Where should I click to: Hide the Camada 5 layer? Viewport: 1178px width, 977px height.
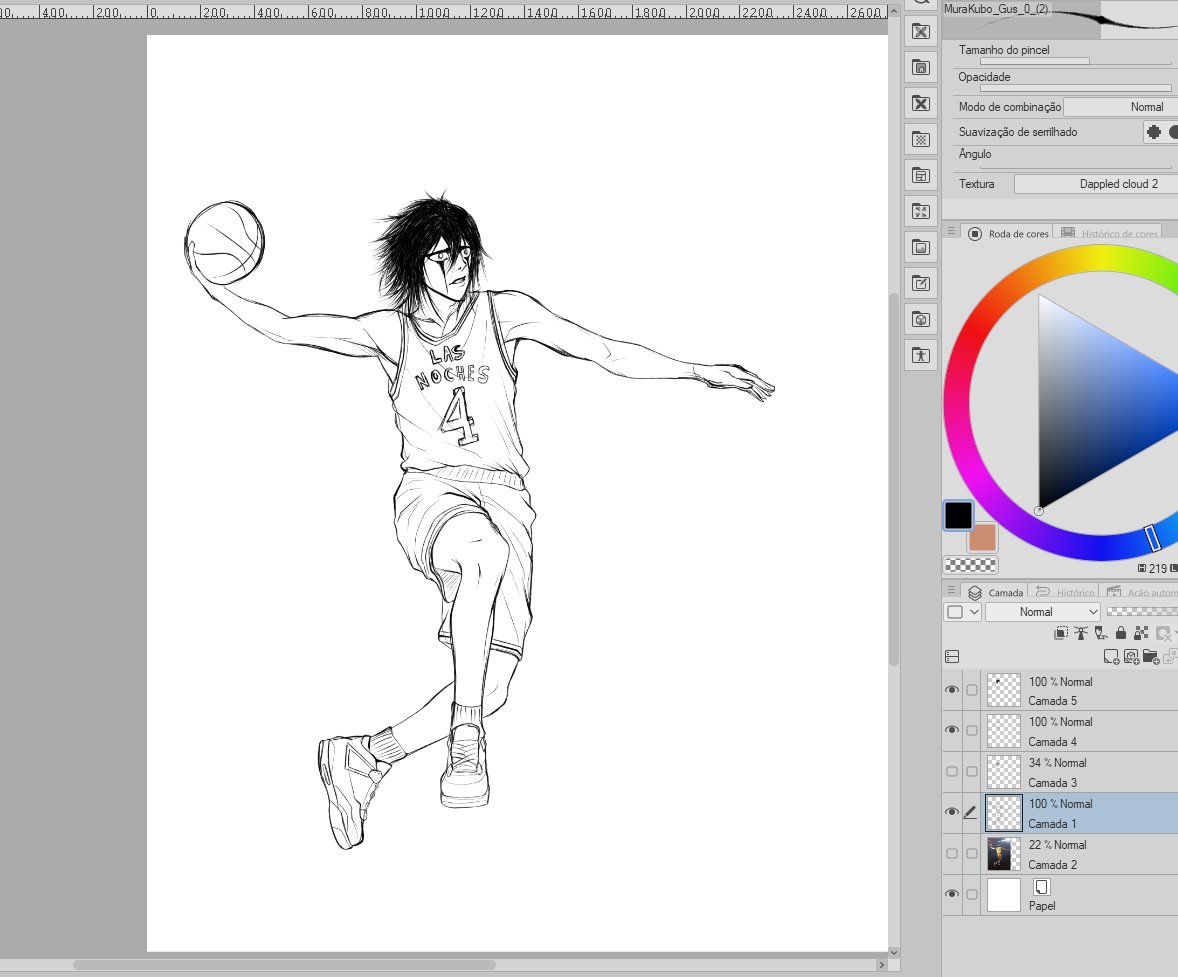(952, 690)
